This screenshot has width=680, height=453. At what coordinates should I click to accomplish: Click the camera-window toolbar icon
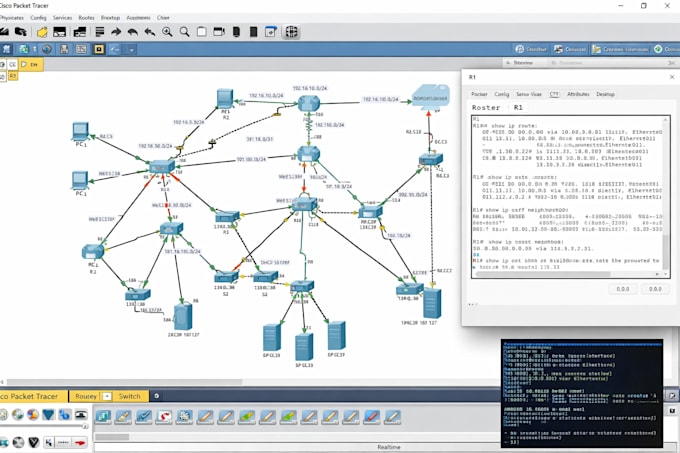coord(219,32)
